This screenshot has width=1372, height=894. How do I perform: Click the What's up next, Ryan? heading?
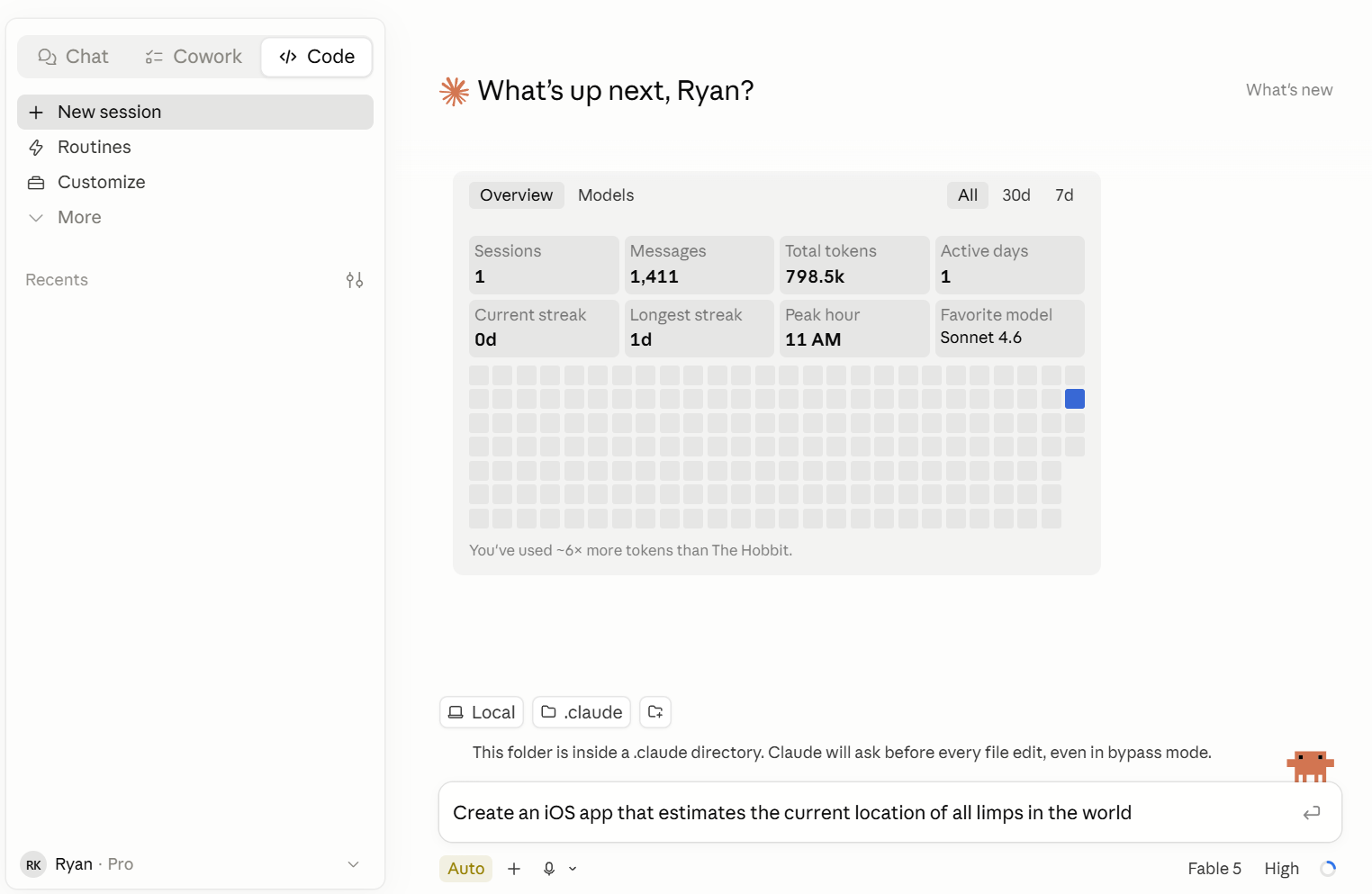click(616, 91)
